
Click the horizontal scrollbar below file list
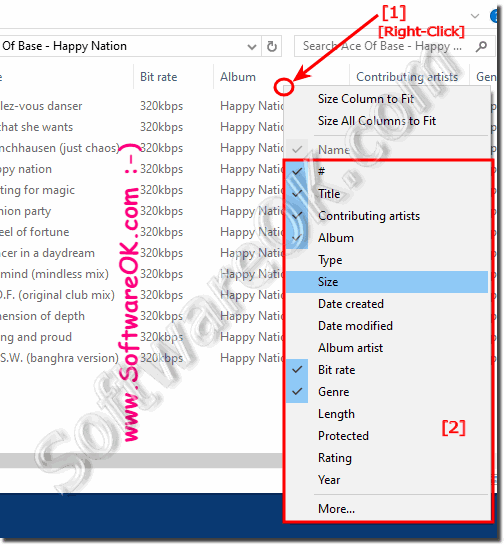click(141, 460)
